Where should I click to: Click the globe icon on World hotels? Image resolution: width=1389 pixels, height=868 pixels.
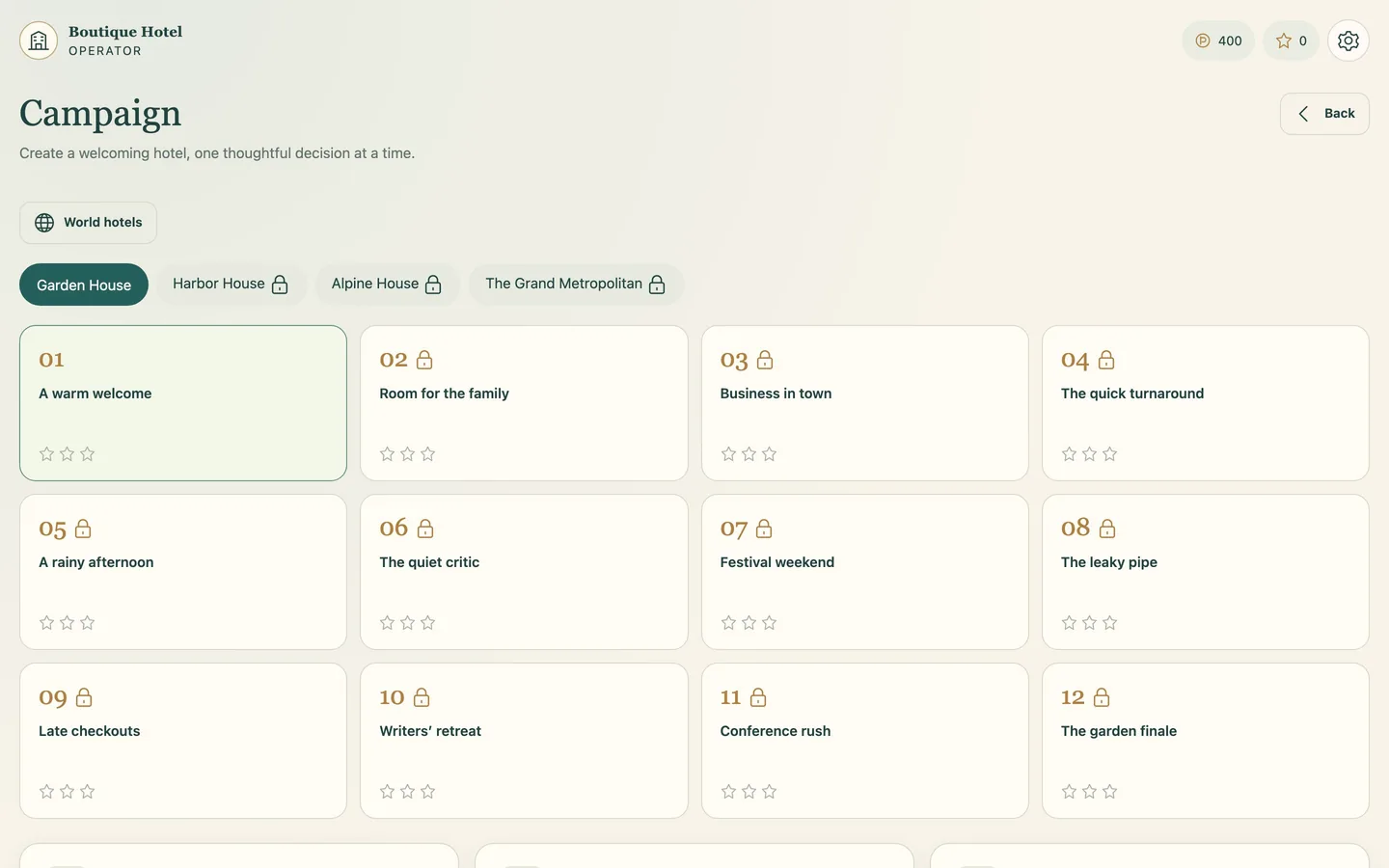point(44,223)
